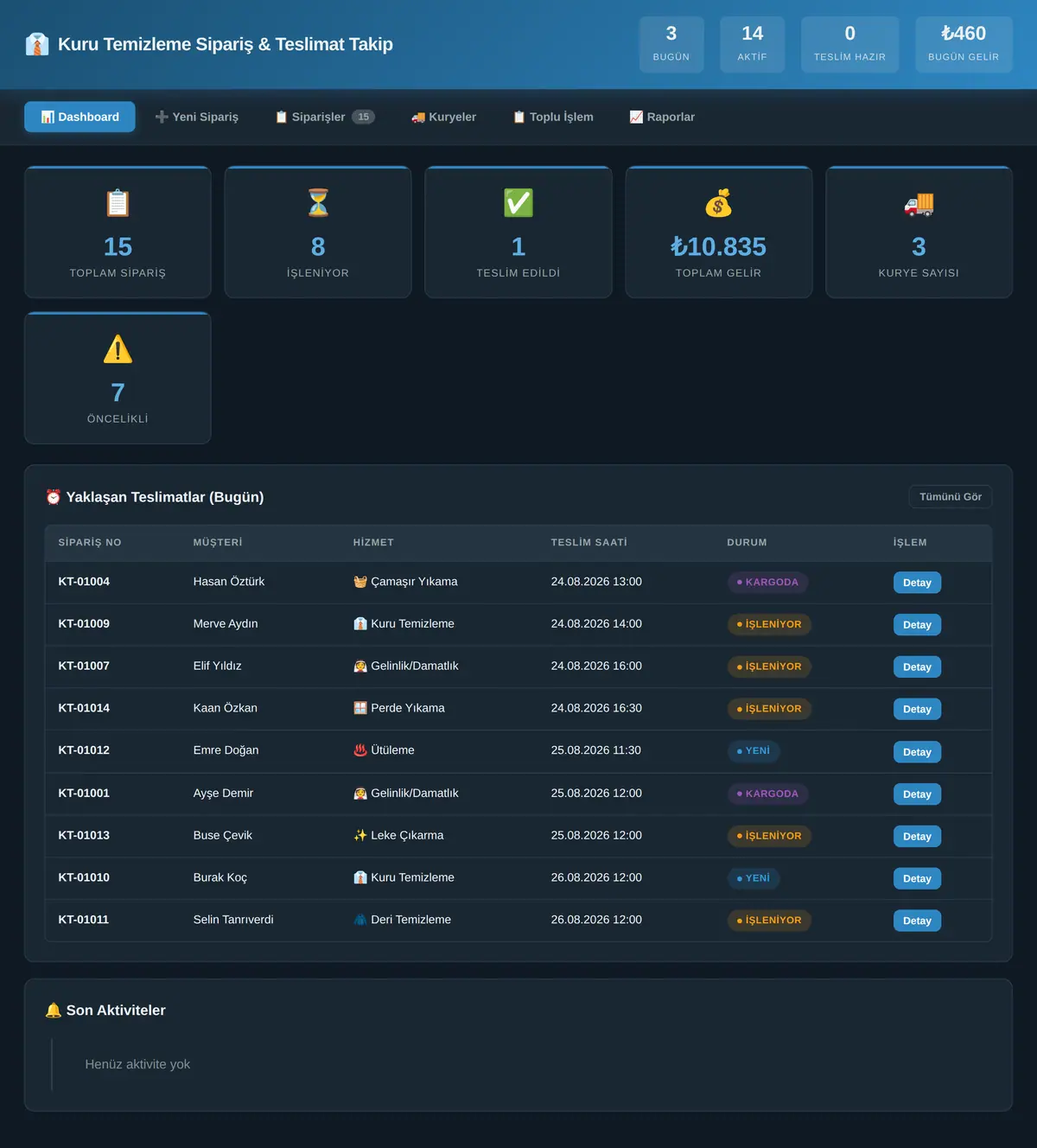Click the steam icon next to Ütüleme
This screenshot has width=1037, height=1148.
tap(360, 750)
